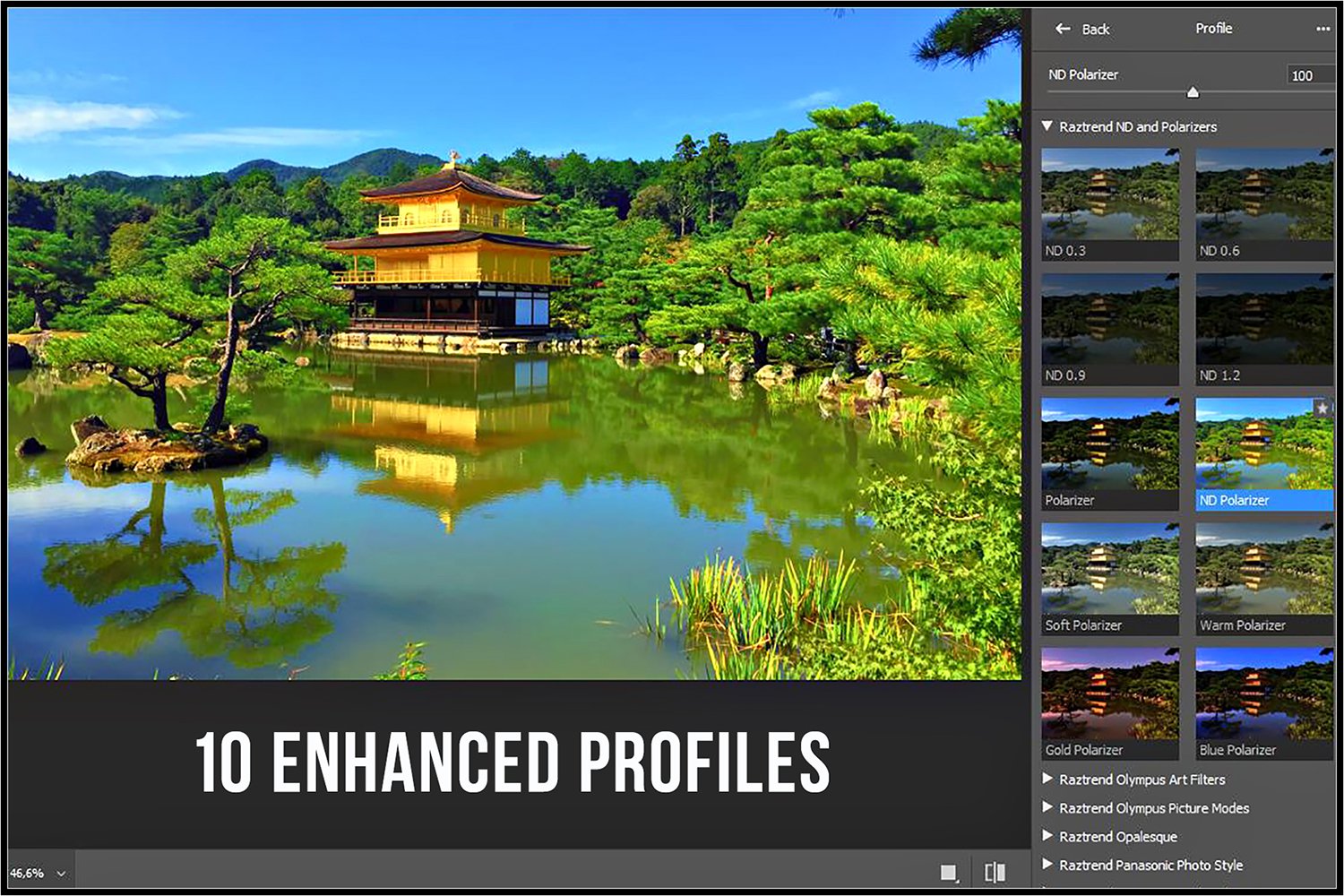
Task: Toggle the favorite star on ND Polarizer
Action: pyautogui.click(x=1322, y=408)
